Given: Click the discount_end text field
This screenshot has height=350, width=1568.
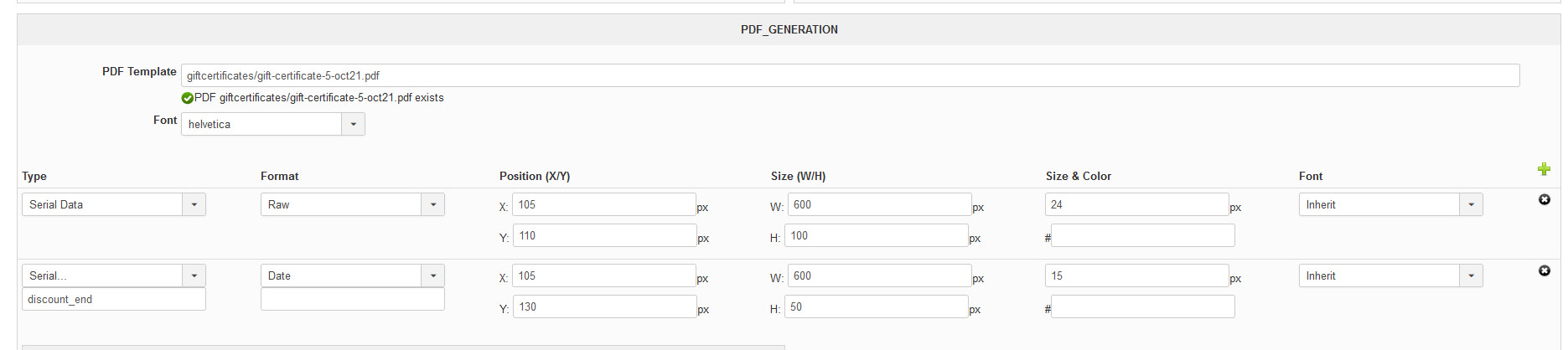Looking at the screenshot, I should (114, 299).
